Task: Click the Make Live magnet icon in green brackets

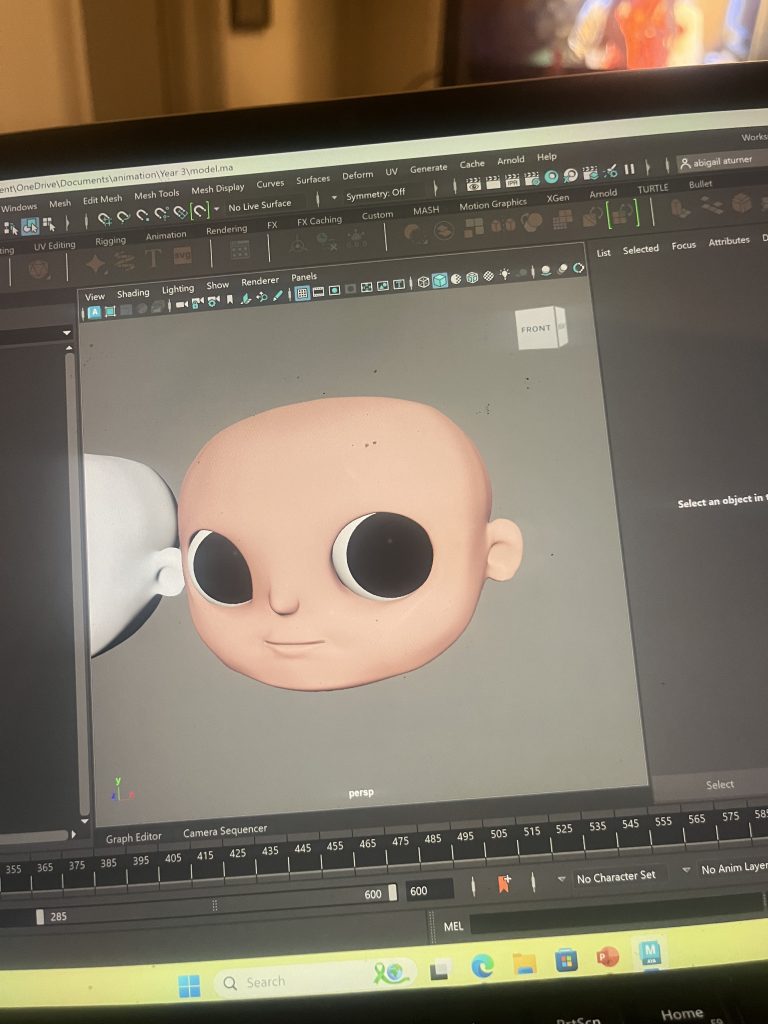Action: (200, 210)
